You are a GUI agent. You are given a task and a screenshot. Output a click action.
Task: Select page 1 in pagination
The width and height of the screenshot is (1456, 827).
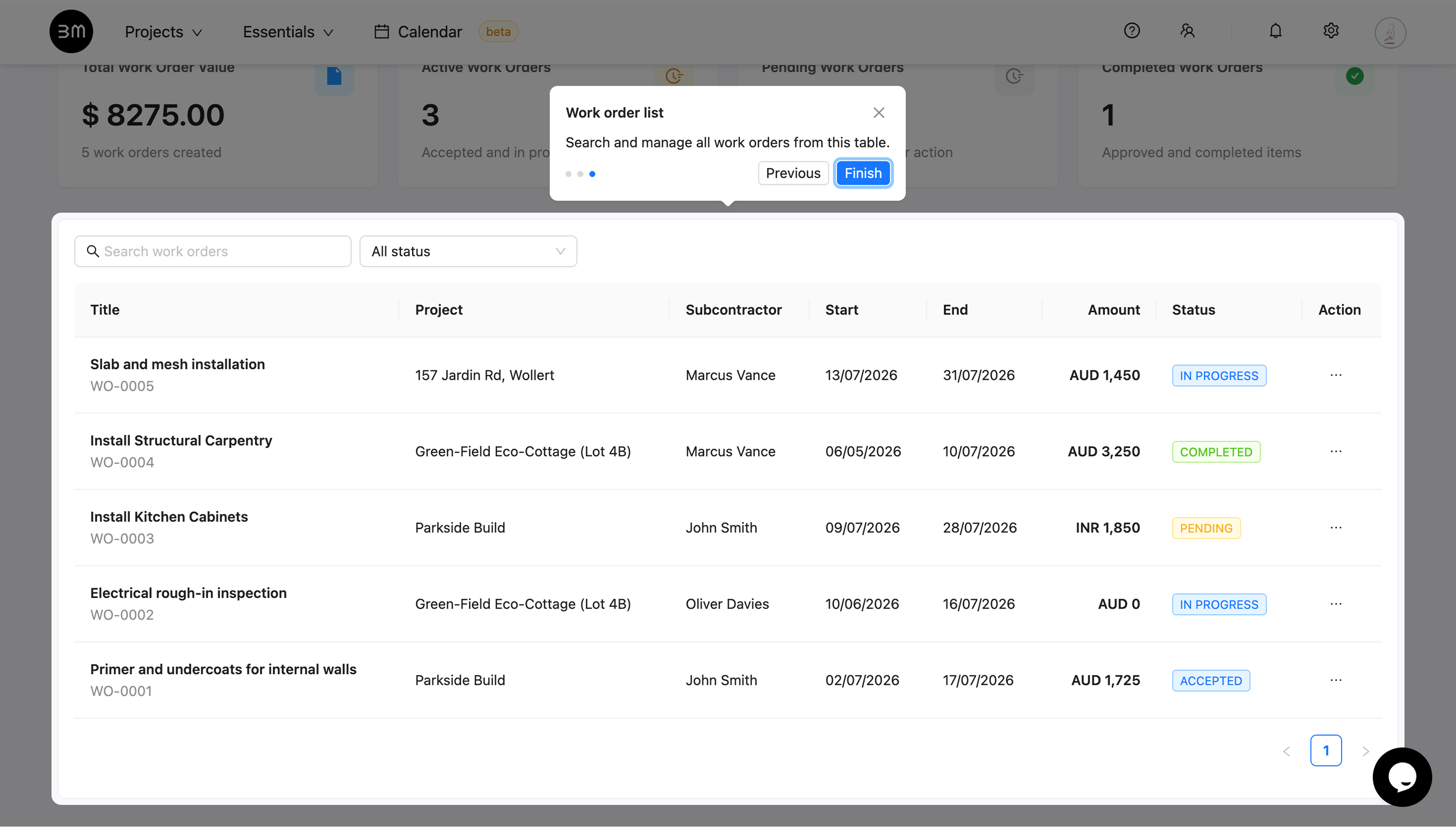point(1326,751)
